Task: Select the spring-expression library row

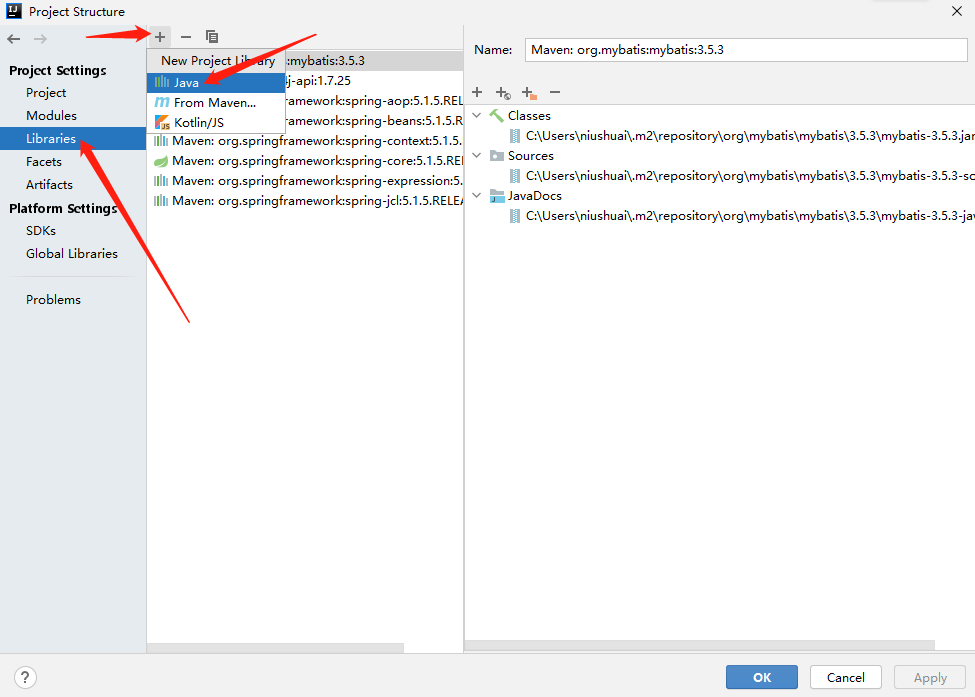Action: (x=305, y=181)
